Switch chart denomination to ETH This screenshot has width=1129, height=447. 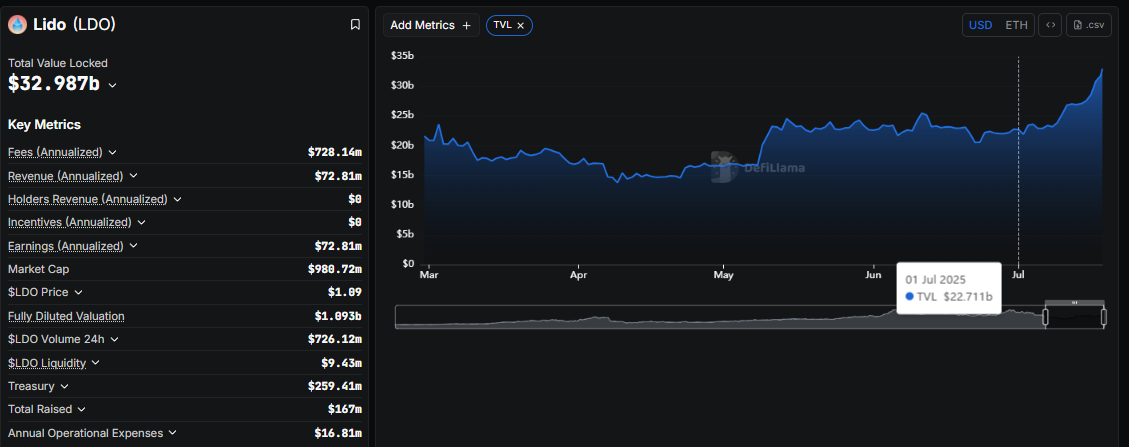pyautogui.click(x=1017, y=25)
